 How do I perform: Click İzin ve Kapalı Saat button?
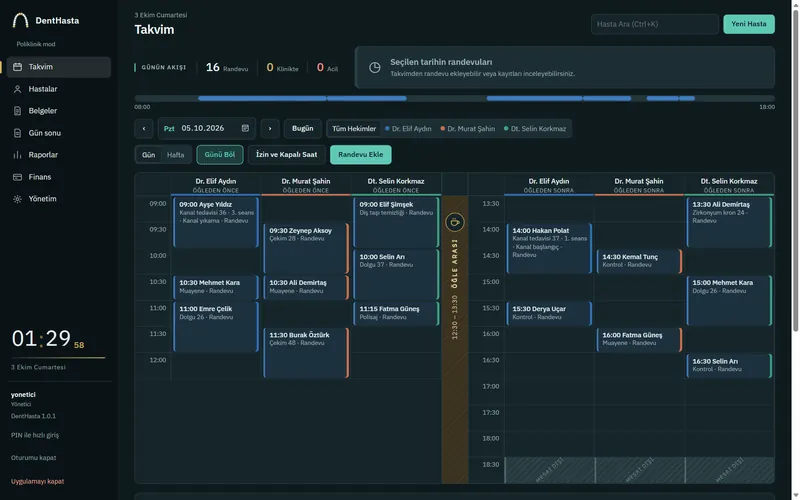click(x=286, y=155)
